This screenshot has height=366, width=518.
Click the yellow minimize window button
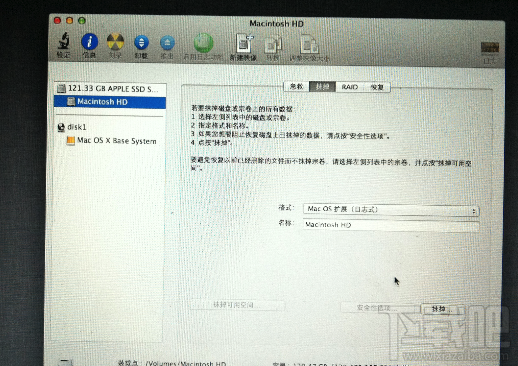[69, 21]
